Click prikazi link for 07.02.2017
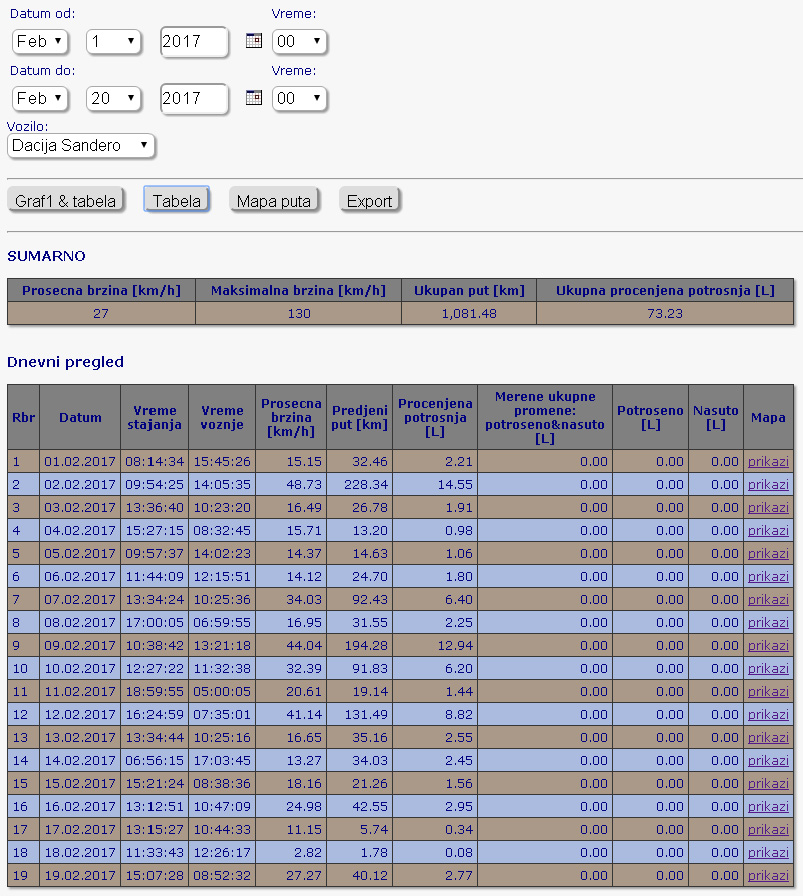This screenshot has height=896, width=803. click(x=768, y=599)
